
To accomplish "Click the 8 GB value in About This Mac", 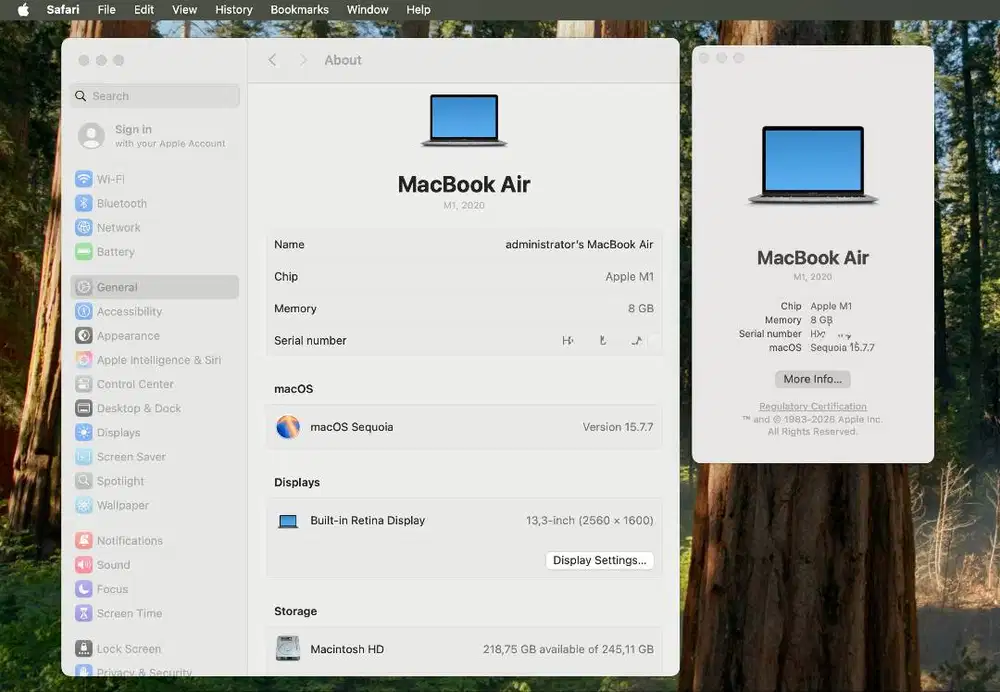I will tap(821, 320).
